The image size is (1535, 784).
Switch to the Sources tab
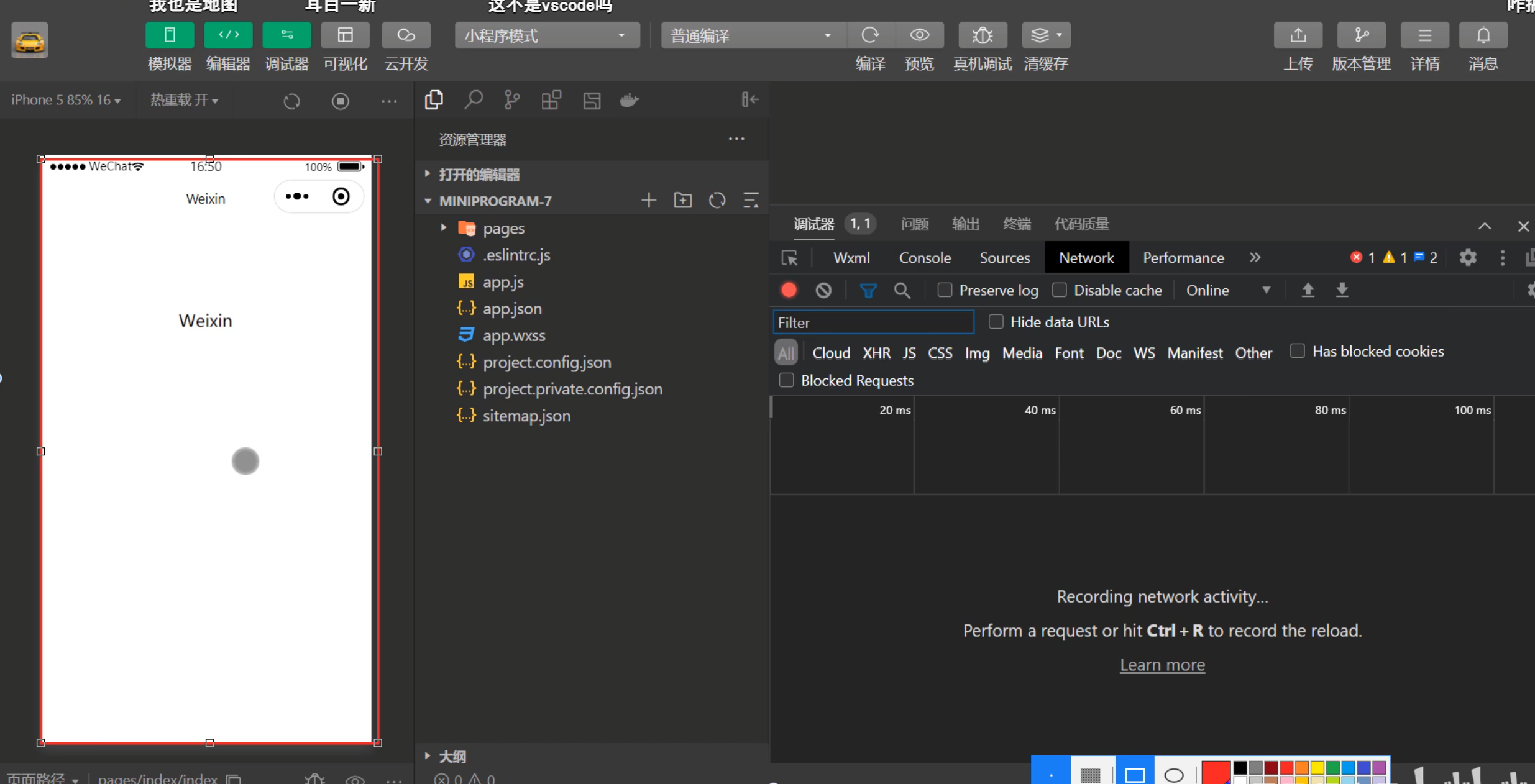(1004, 258)
